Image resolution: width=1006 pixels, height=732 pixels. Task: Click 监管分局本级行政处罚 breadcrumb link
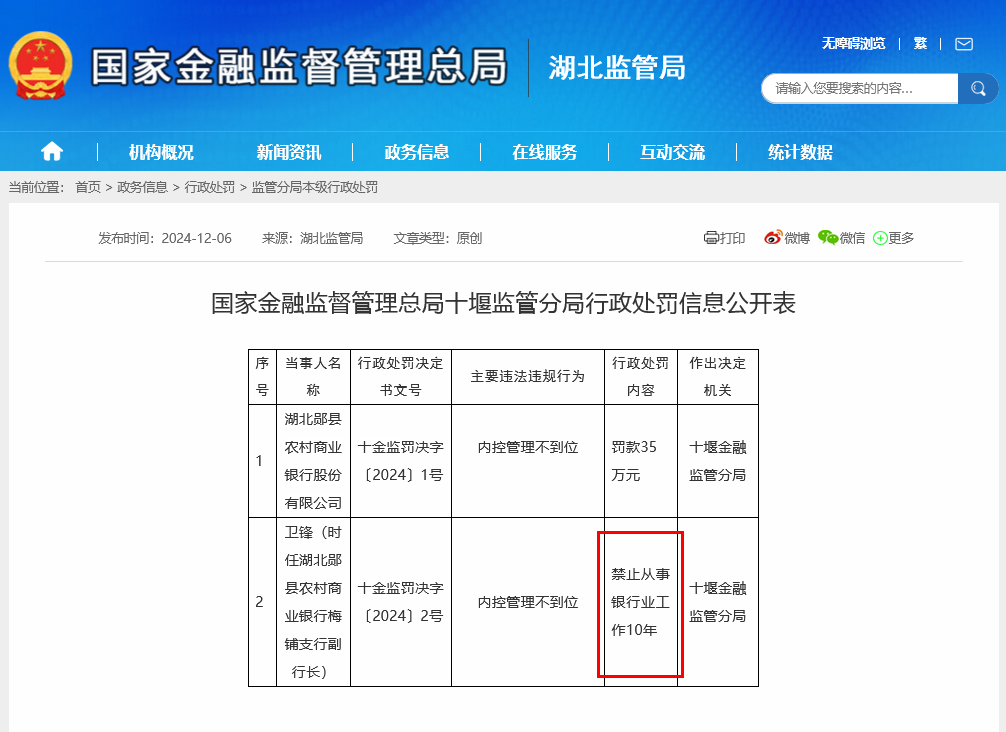tap(314, 187)
